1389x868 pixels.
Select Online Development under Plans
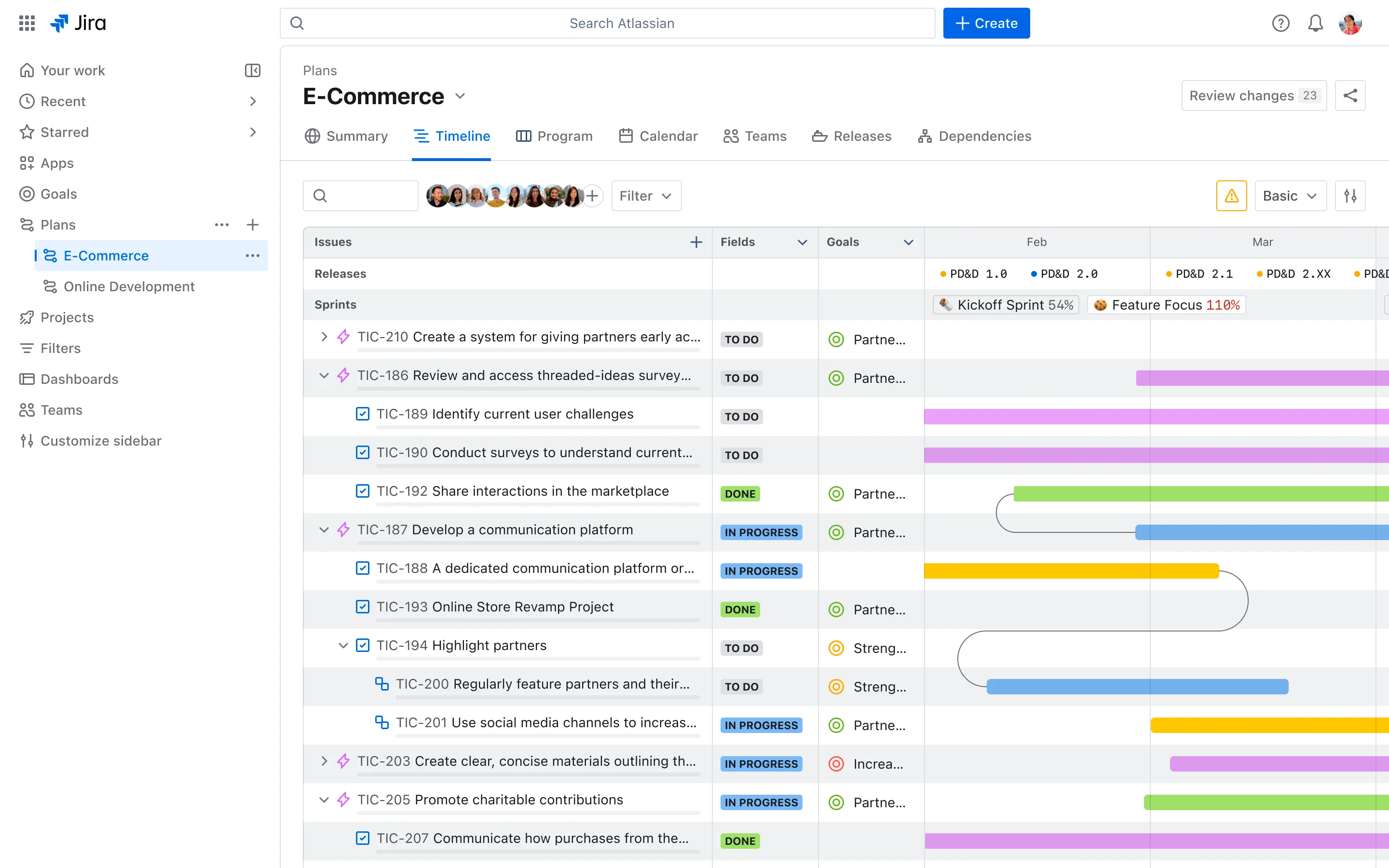(x=129, y=286)
